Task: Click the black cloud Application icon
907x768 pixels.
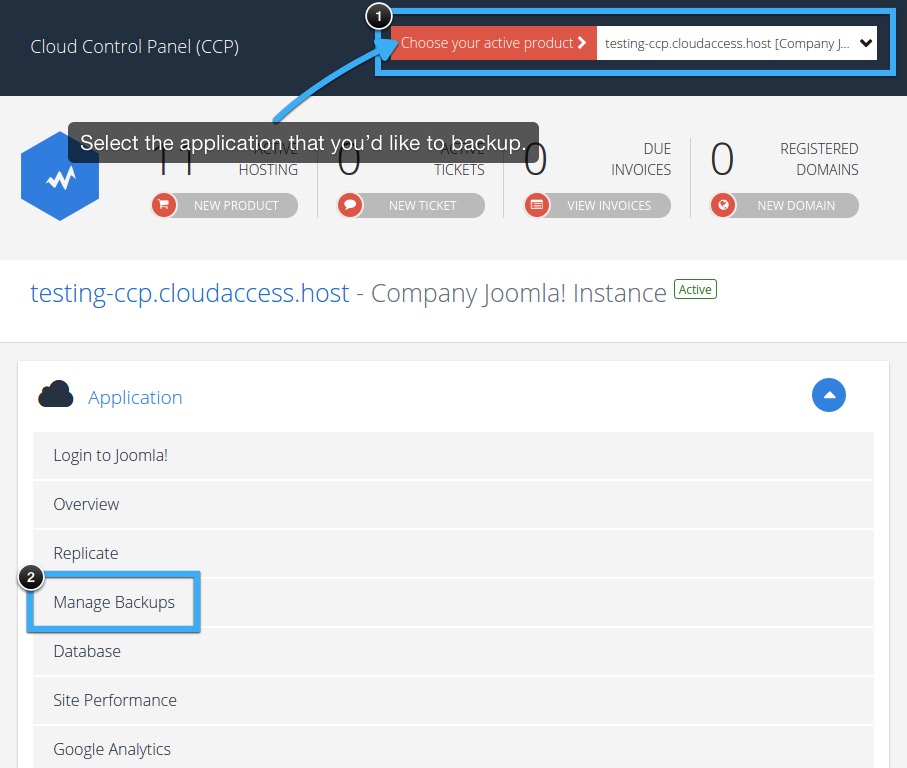Action: [56, 394]
